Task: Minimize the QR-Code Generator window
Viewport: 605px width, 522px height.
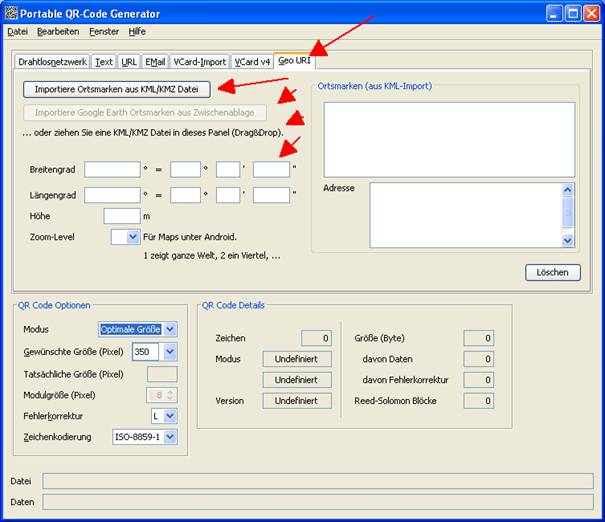Action: click(x=554, y=14)
